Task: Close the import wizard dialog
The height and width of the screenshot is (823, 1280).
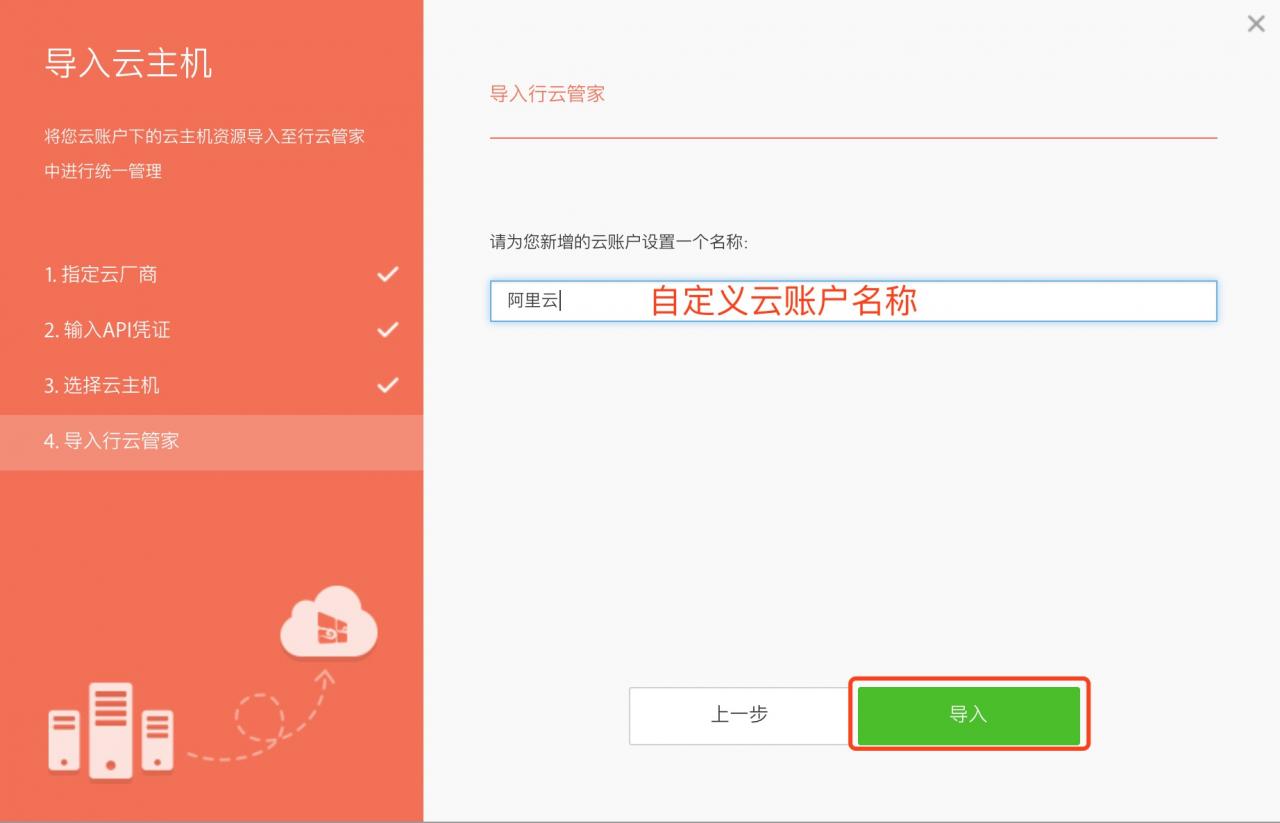Action: 1256,24
